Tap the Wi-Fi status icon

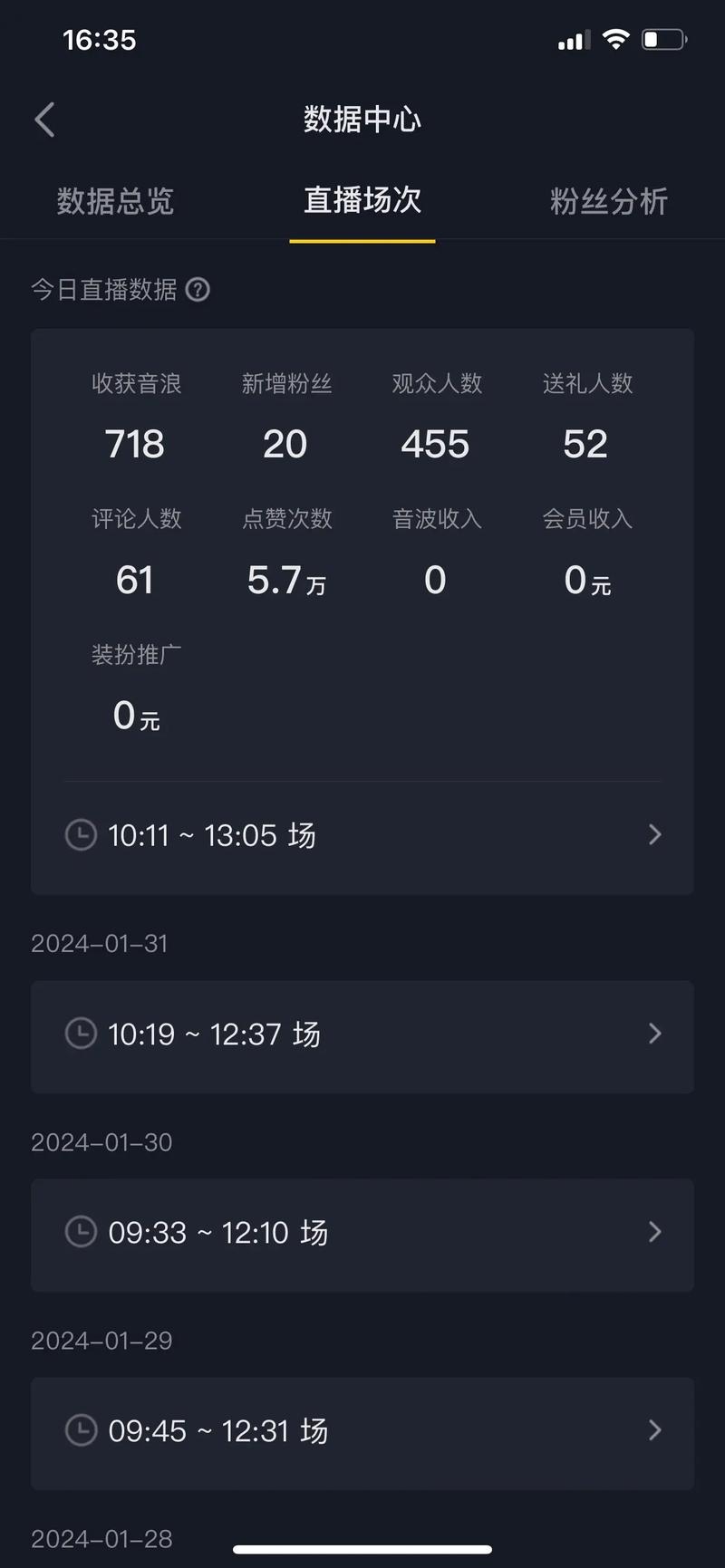pyautogui.click(x=616, y=40)
